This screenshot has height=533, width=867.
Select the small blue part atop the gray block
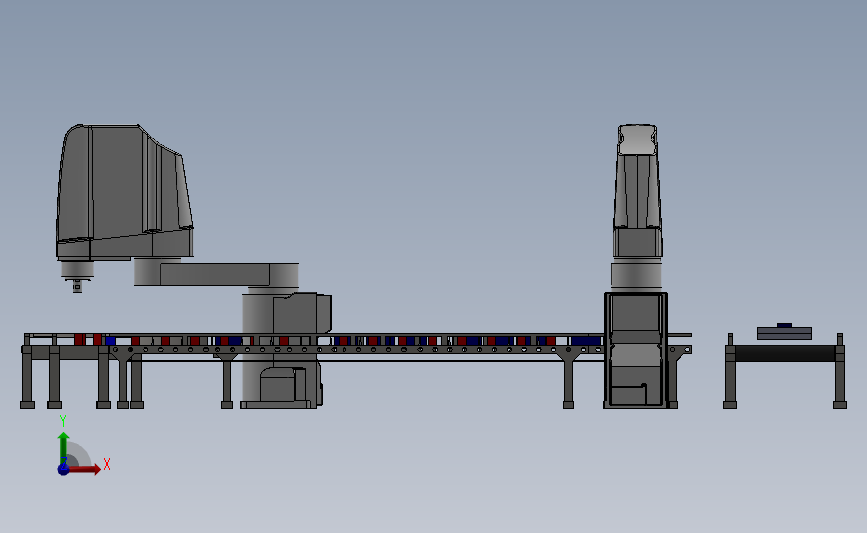pos(784,325)
